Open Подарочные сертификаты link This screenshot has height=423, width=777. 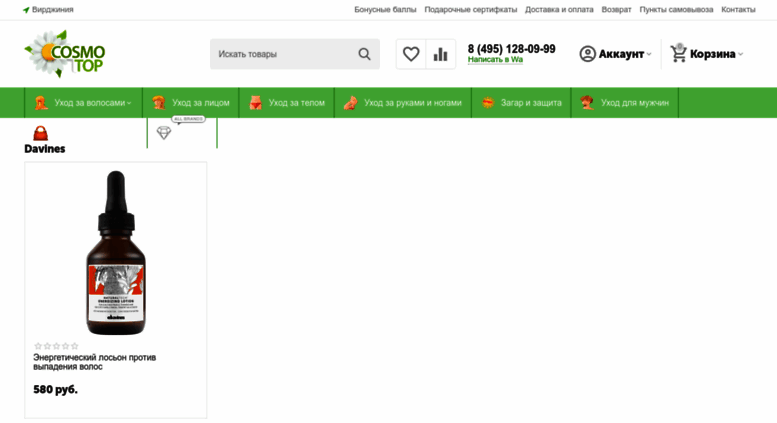(x=471, y=9)
